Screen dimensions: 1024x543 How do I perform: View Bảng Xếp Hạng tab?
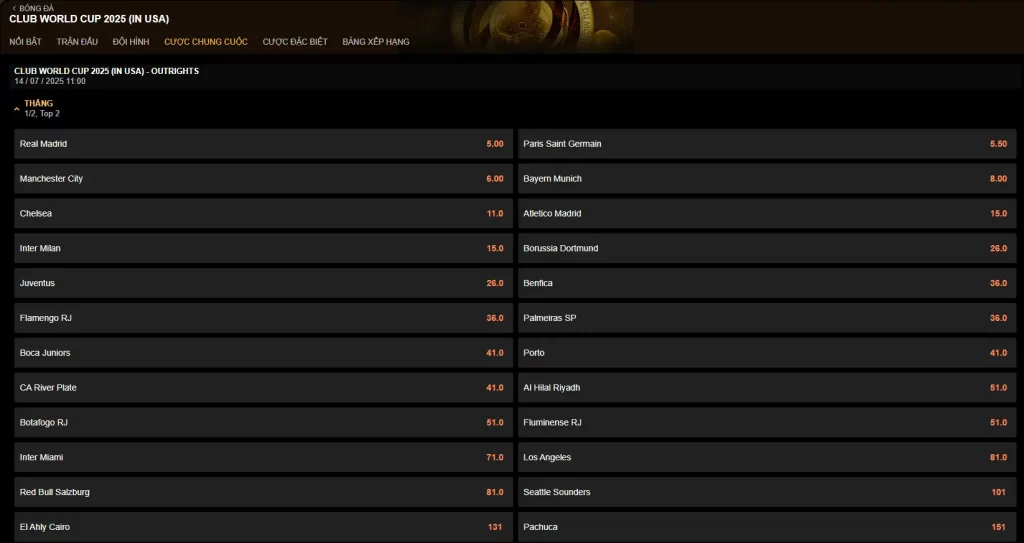(x=376, y=42)
